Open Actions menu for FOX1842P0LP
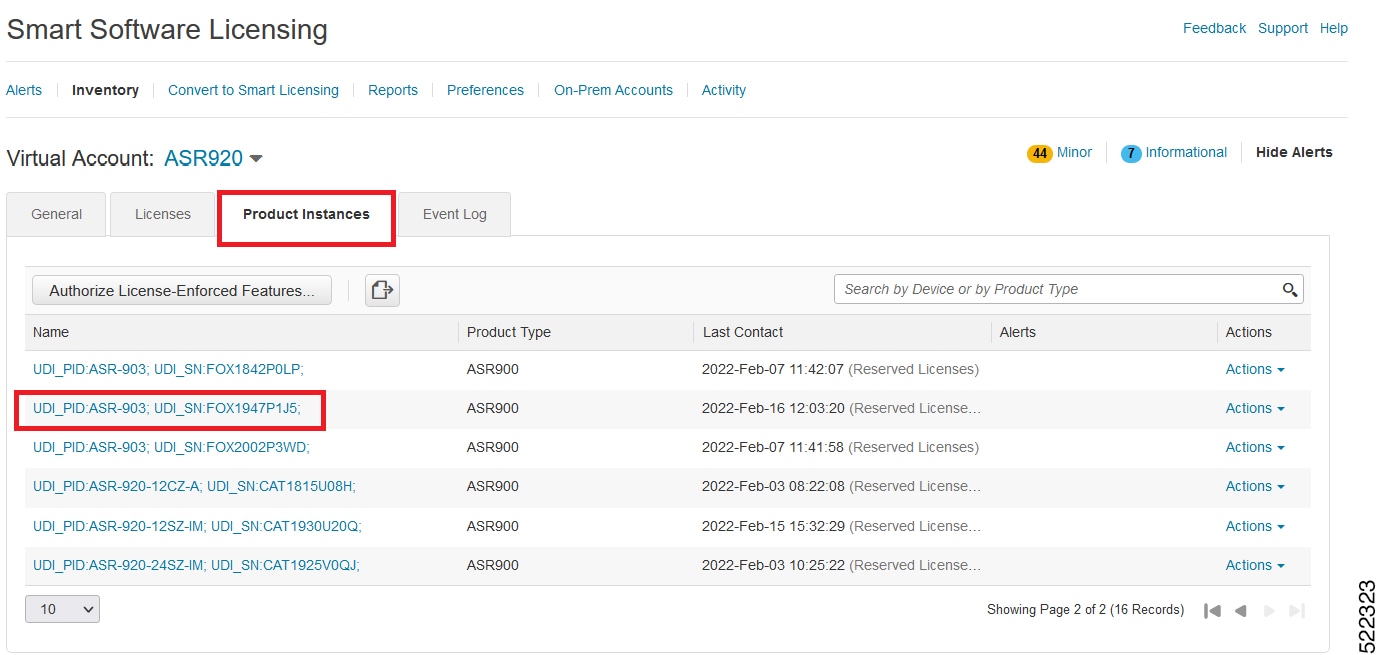This screenshot has width=1377, height=655. pyautogui.click(x=1255, y=369)
